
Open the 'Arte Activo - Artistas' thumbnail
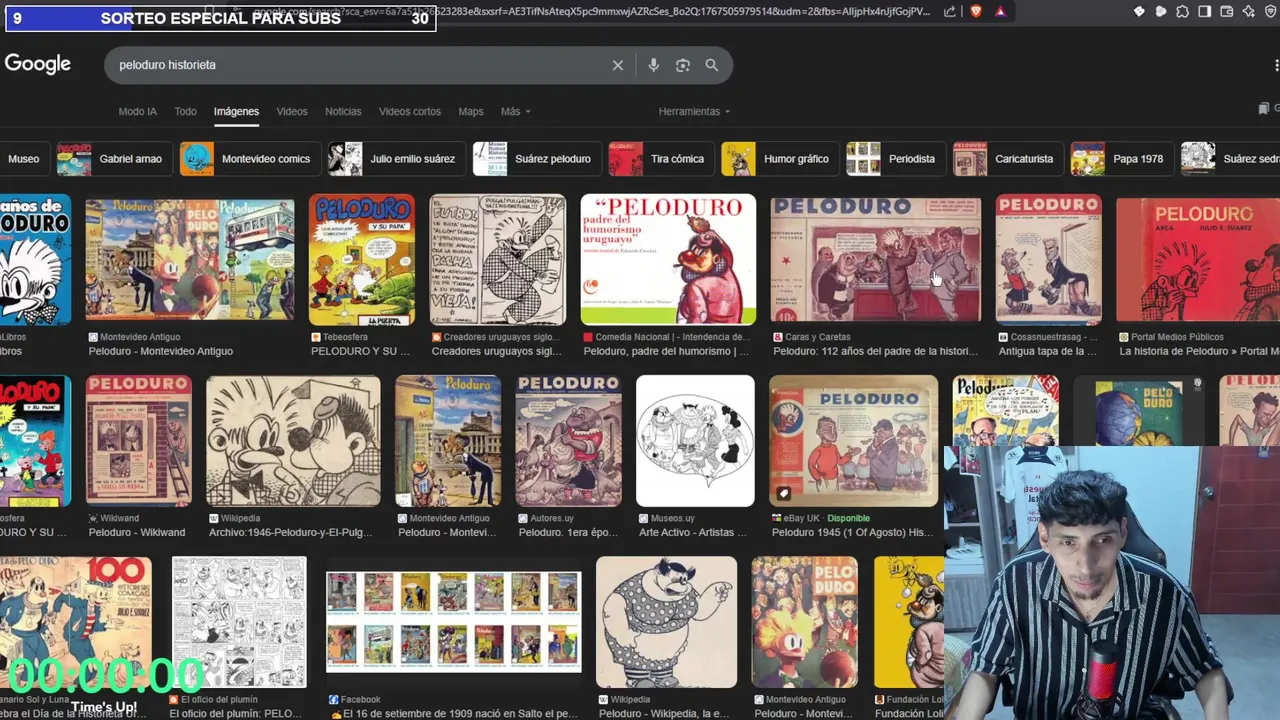[695, 441]
